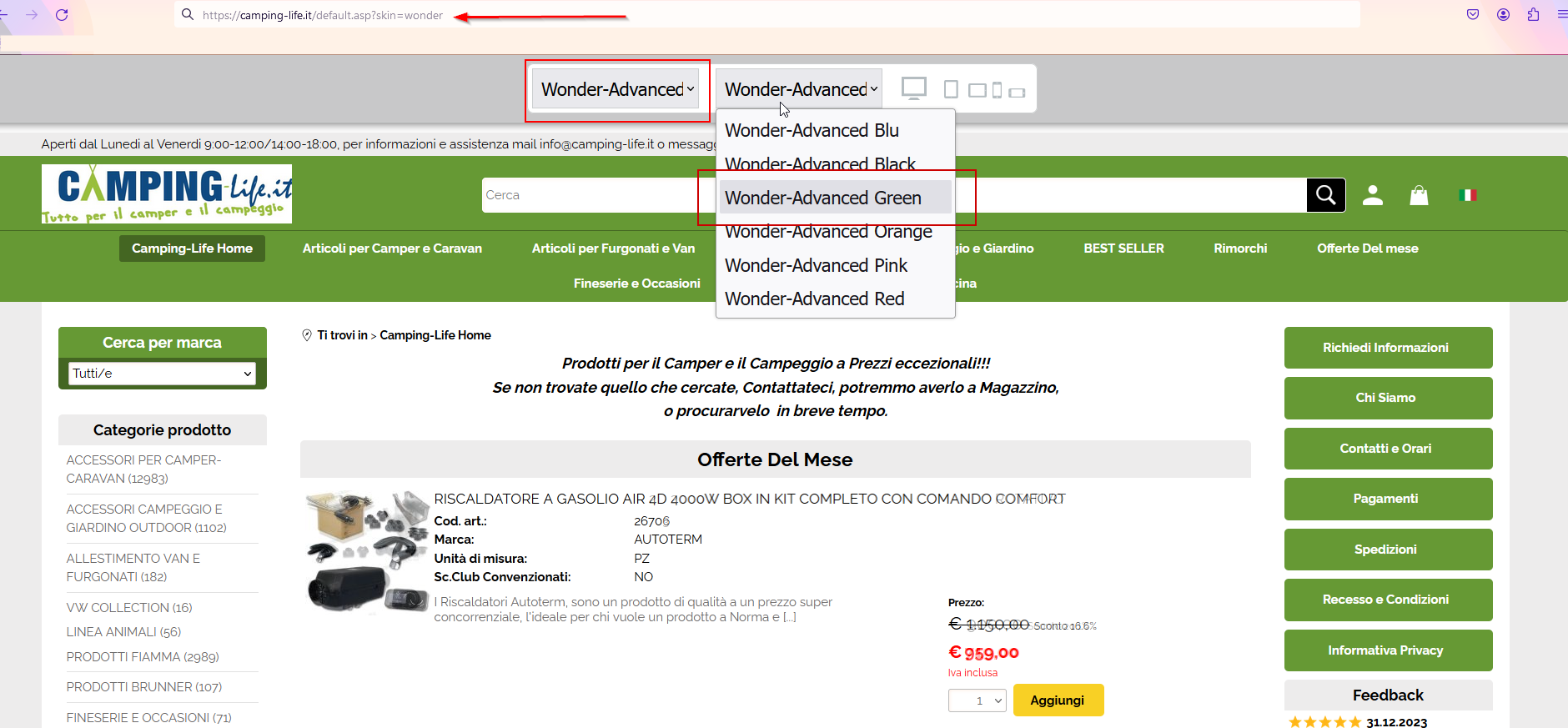The height and width of the screenshot is (728, 1568).
Task: Click the diesel heater product thumbnail
Action: point(368,551)
